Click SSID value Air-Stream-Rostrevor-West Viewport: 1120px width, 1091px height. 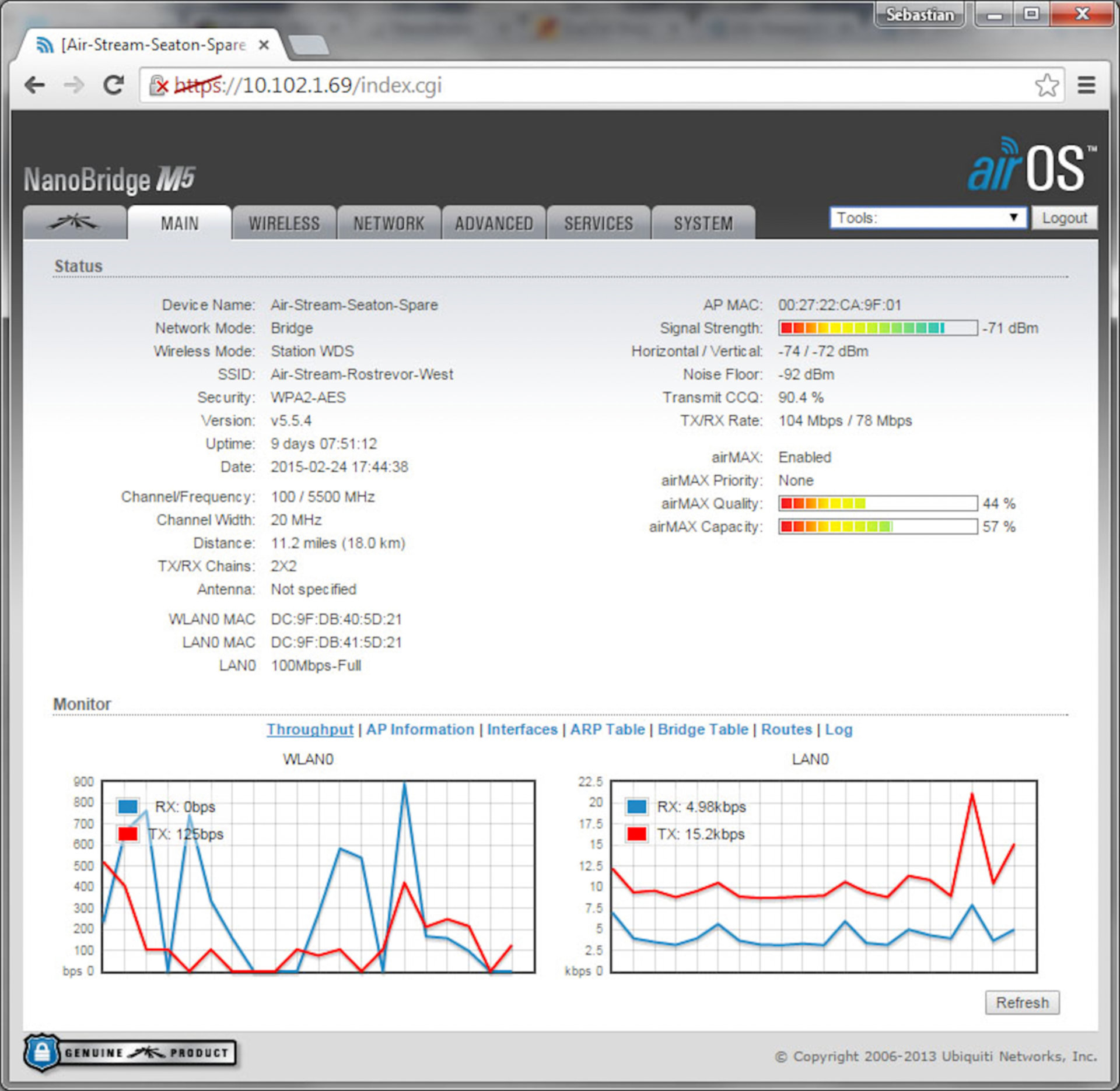(362, 374)
